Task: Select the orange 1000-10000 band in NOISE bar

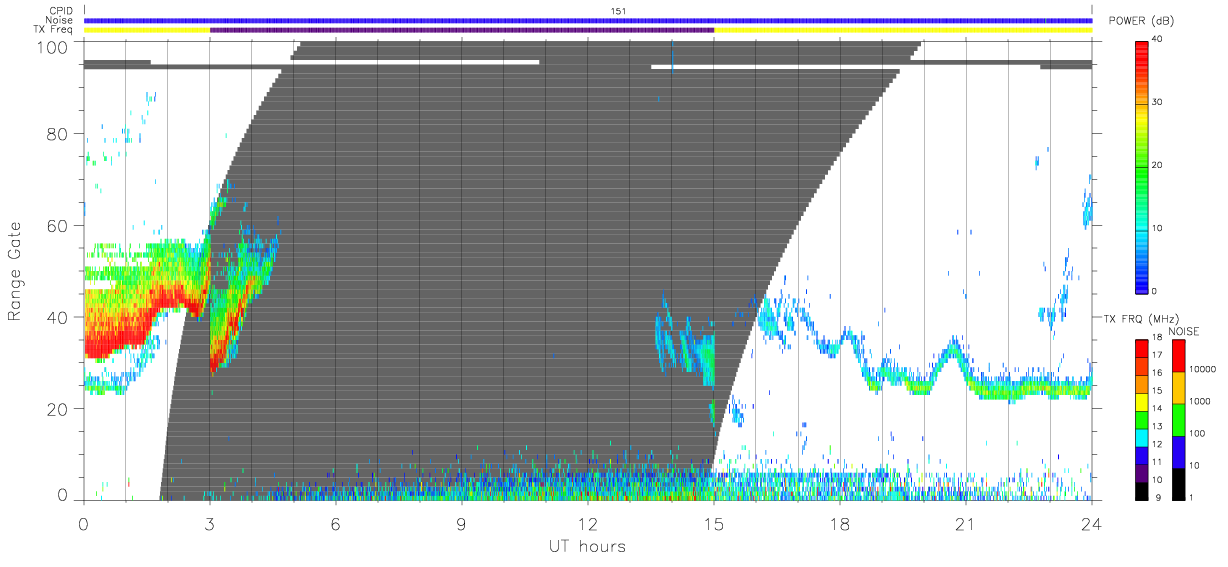Action: pyautogui.click(x=1178, y=386)
